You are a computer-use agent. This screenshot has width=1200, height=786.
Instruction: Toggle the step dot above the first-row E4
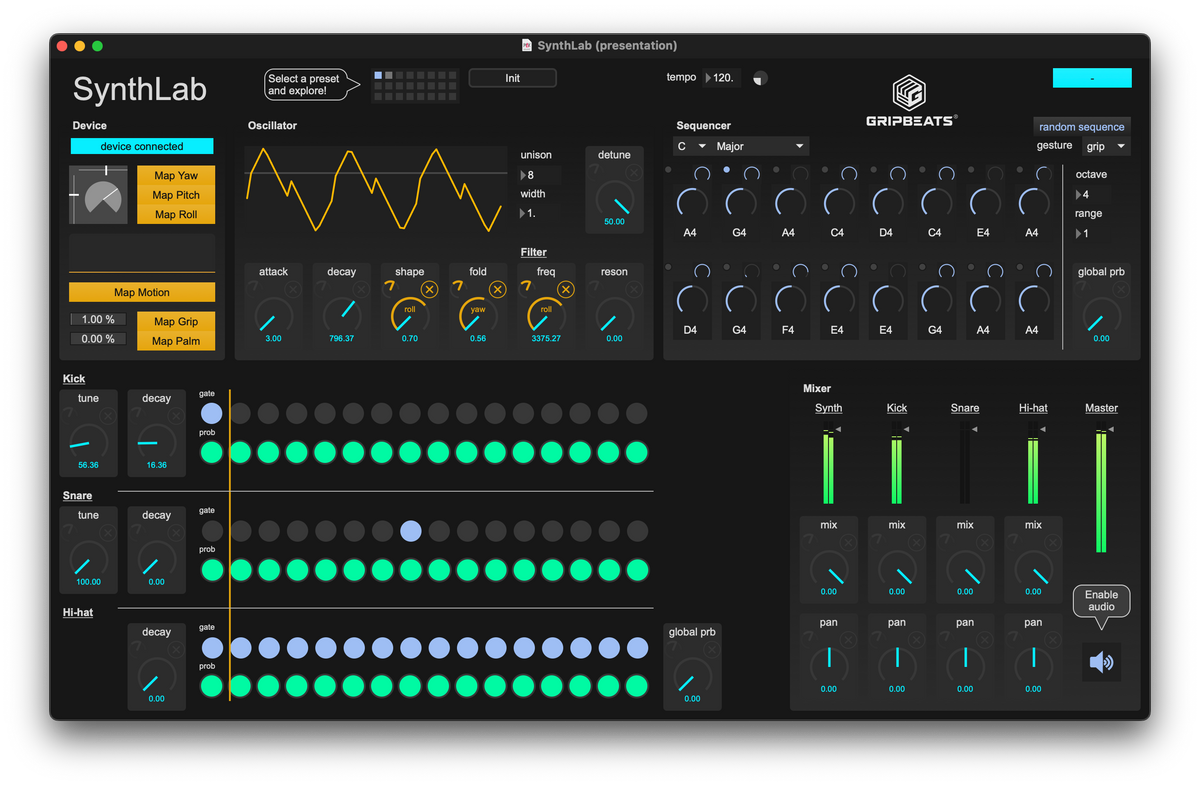pos(970,170)
